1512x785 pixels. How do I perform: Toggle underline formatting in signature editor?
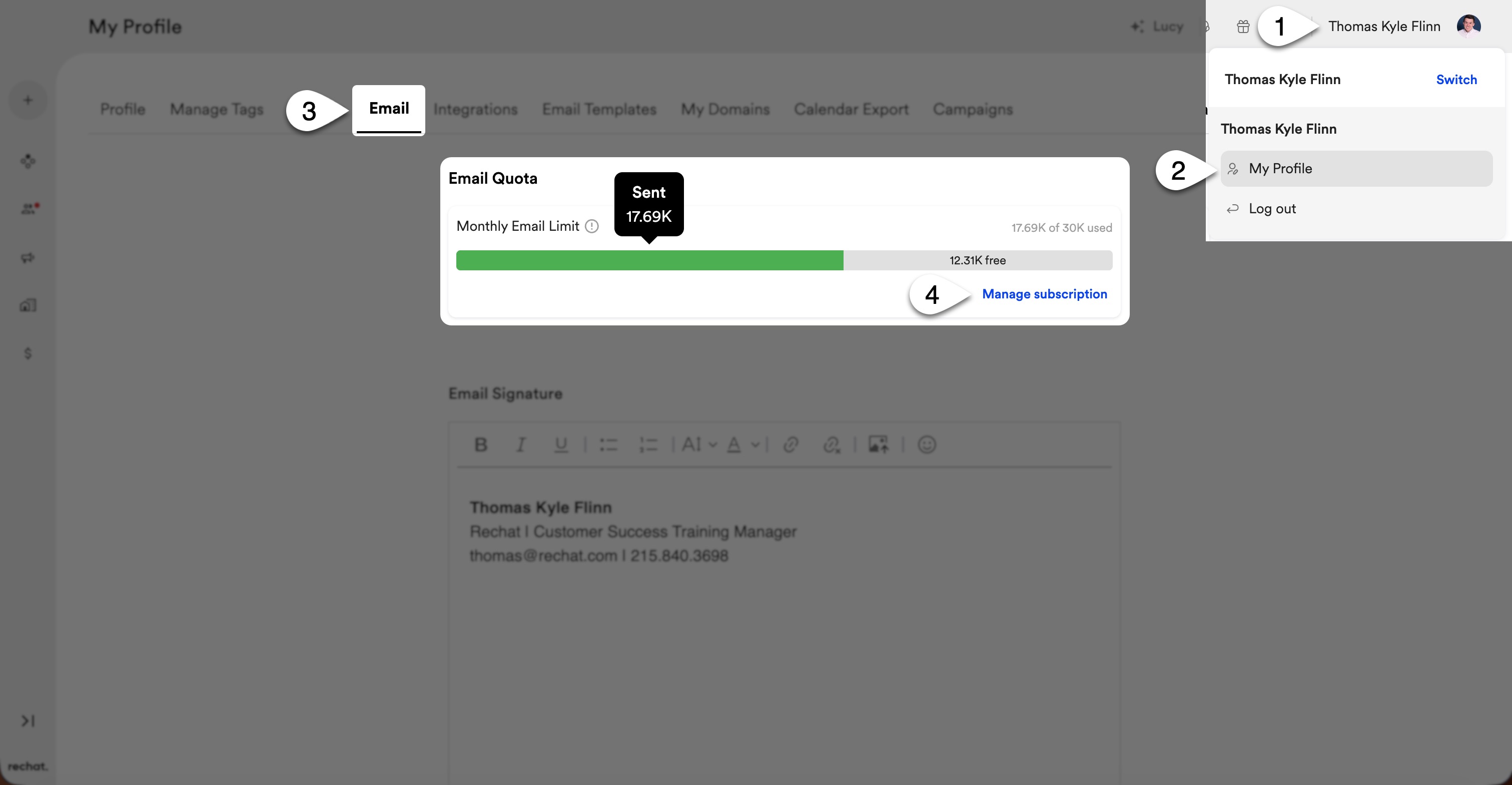coord(560,445)
